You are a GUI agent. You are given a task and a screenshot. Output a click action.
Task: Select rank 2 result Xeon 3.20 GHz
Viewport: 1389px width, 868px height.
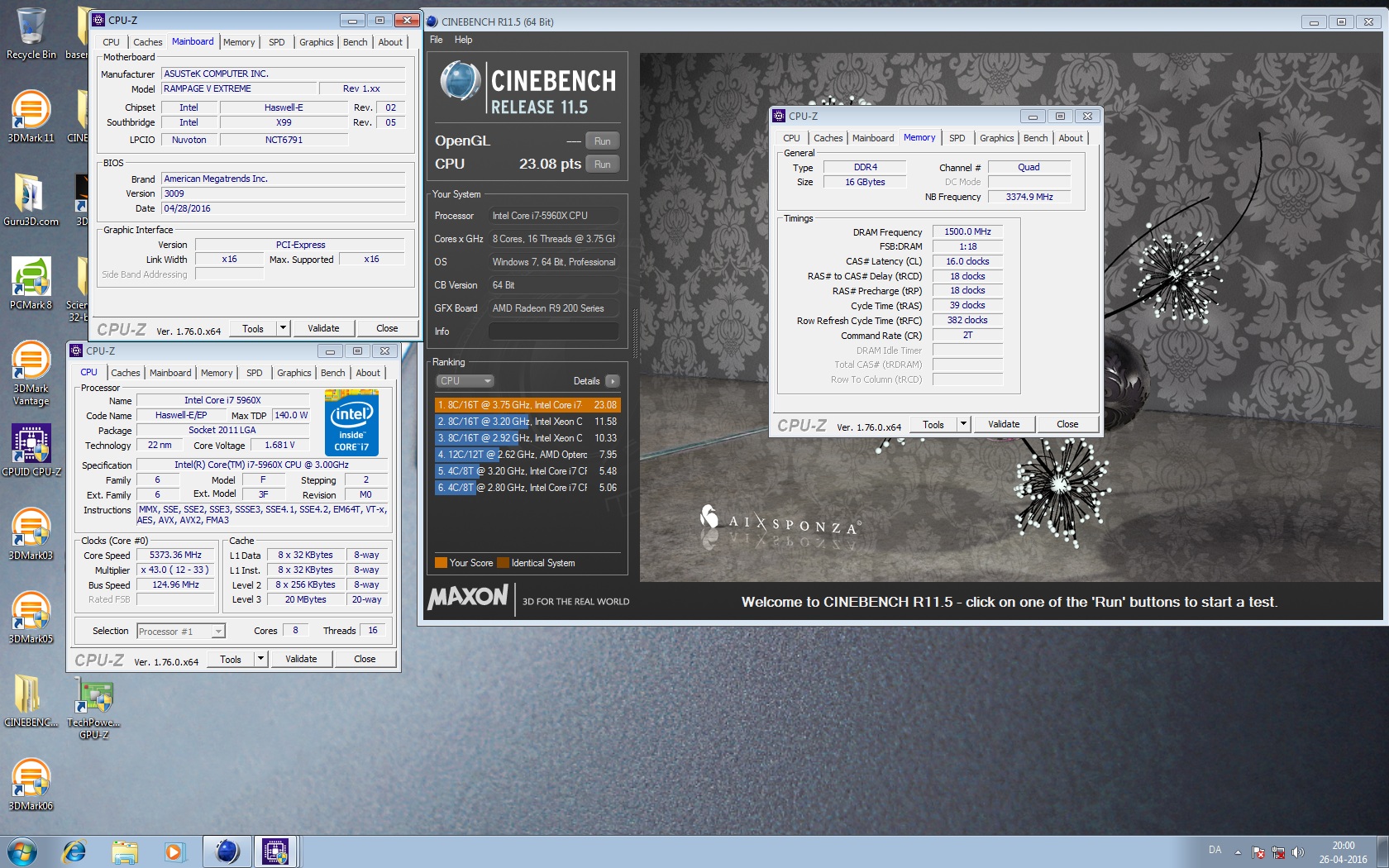[527, 422]
